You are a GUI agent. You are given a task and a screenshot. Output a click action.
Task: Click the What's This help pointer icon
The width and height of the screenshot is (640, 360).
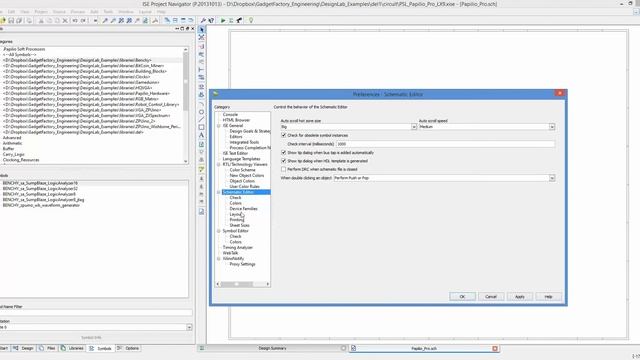coord(211,20)
